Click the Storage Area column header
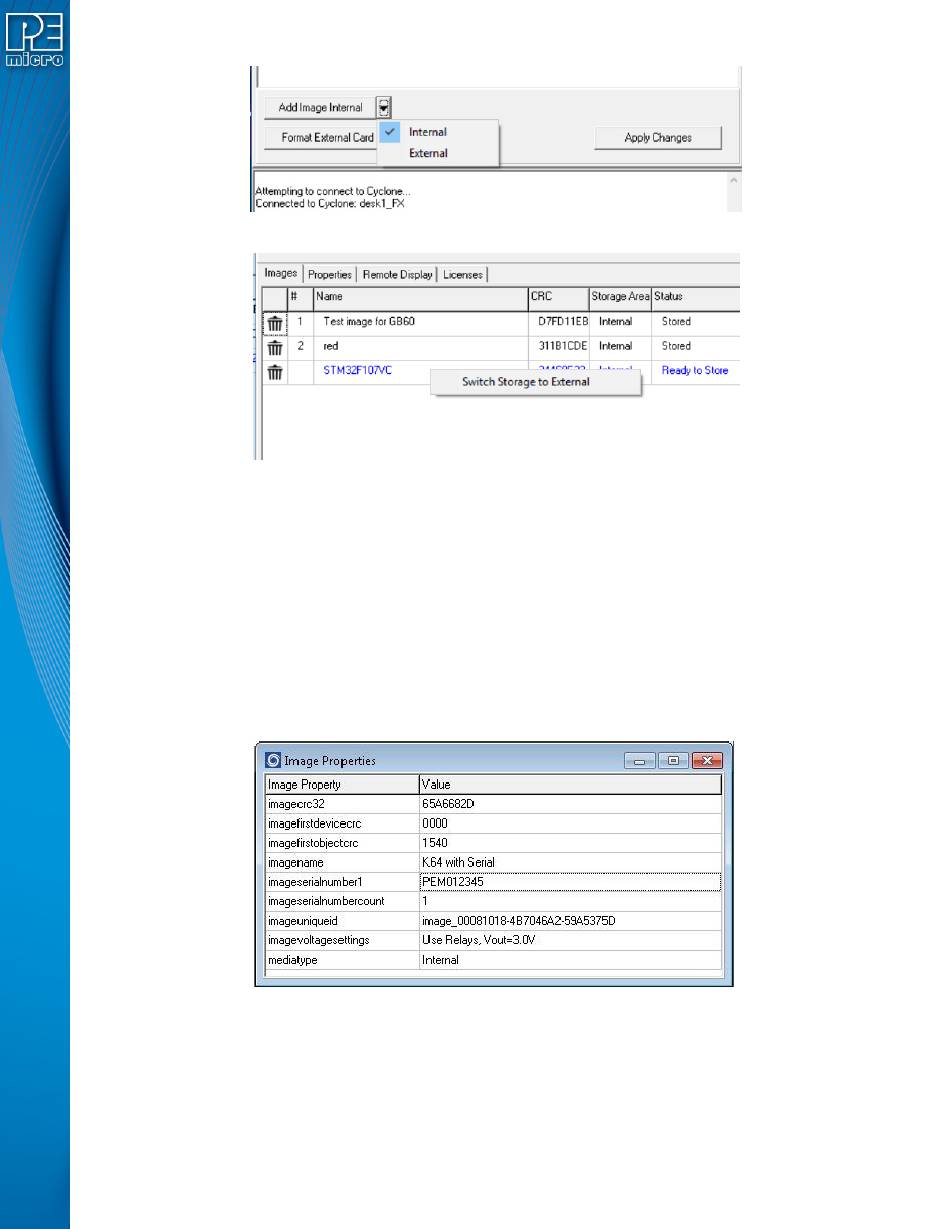The height and width of the screenshot is (1229, 950). tap(620, 297)
